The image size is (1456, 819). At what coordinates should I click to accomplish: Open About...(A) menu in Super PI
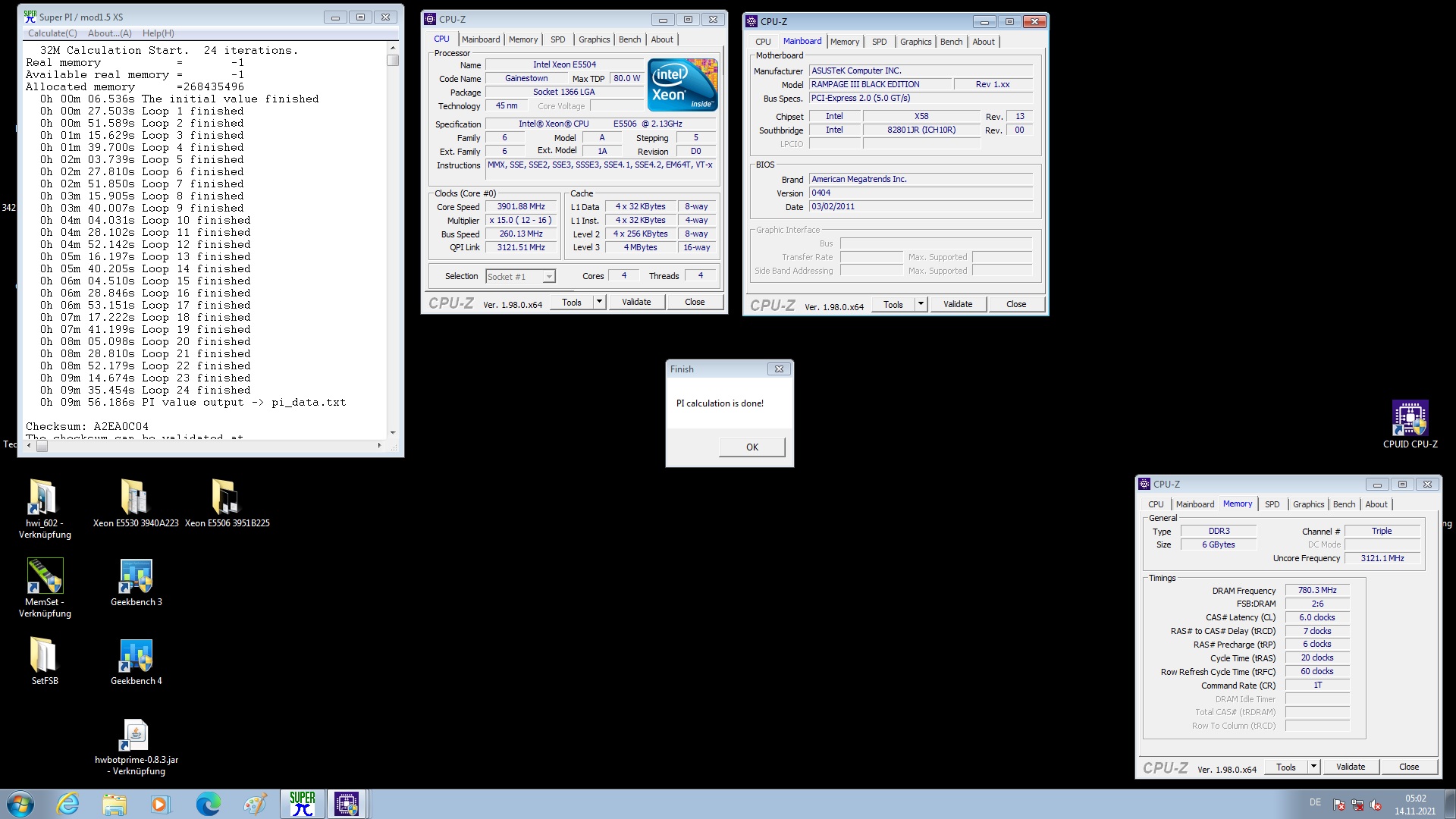109,33
